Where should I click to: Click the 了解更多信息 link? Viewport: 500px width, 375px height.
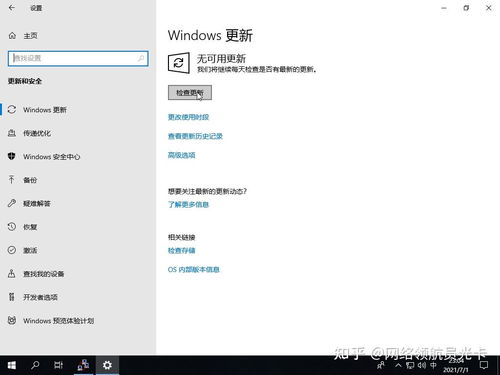pyautogui.click(x=188, y=205)
